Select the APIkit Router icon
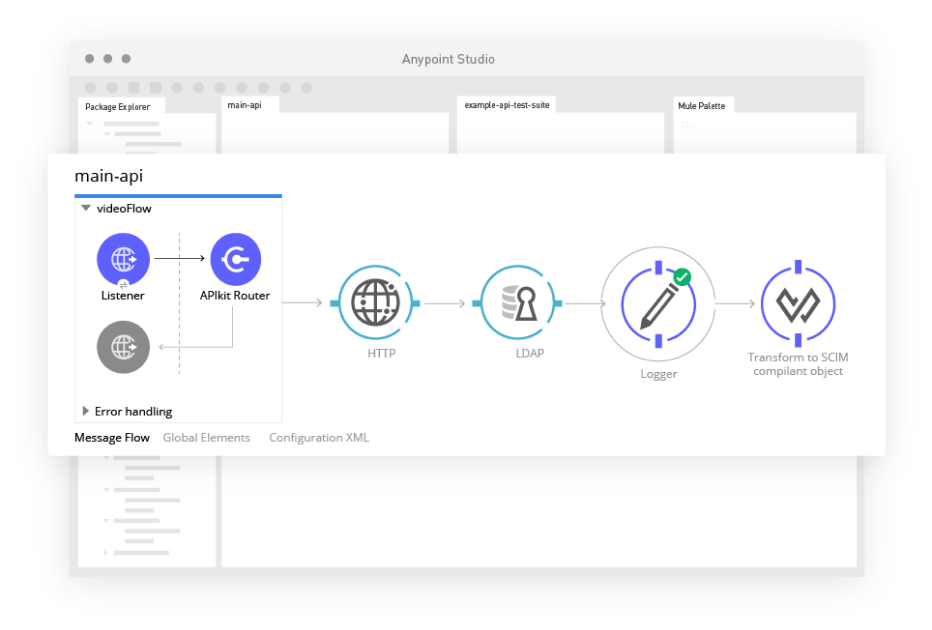932x630 pixels. (235, 259)
